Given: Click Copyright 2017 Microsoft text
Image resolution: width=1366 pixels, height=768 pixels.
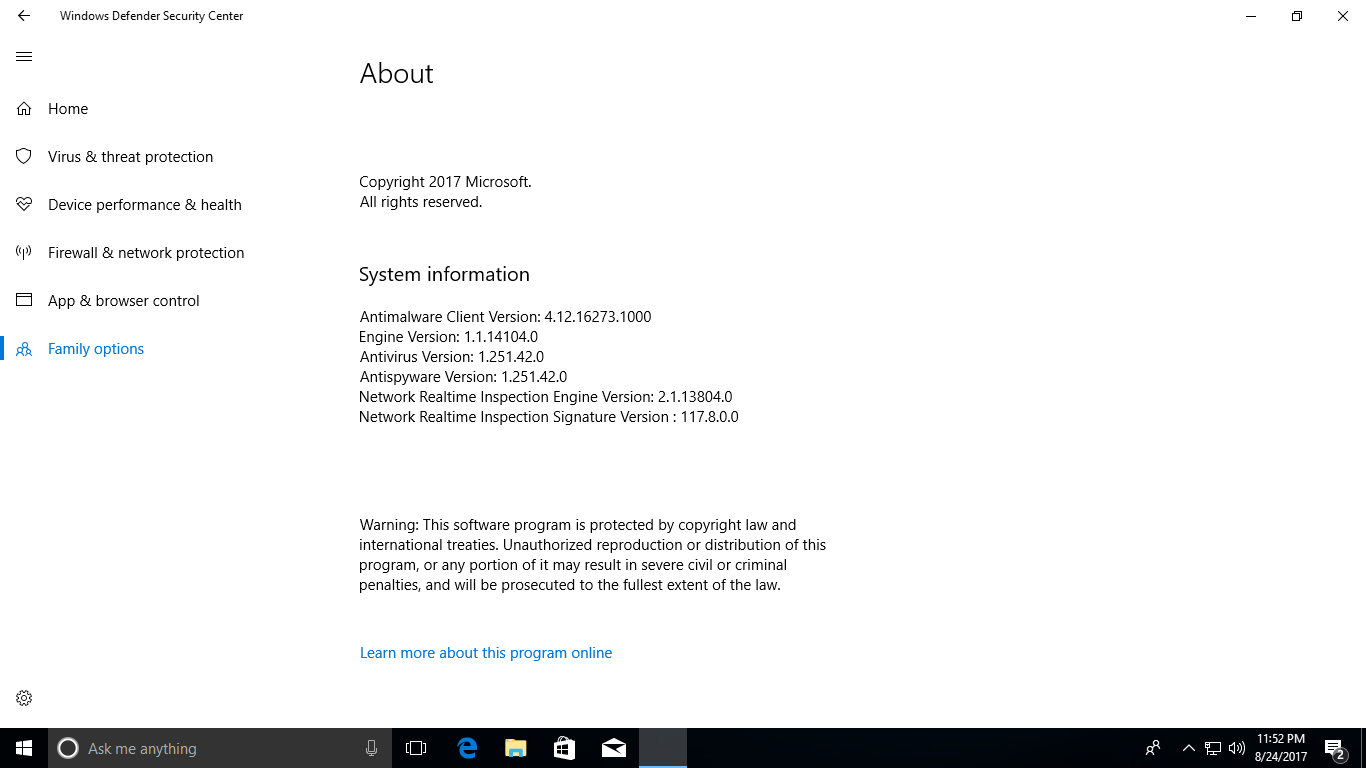Looking at the screenshot, I should coord(446,182).
